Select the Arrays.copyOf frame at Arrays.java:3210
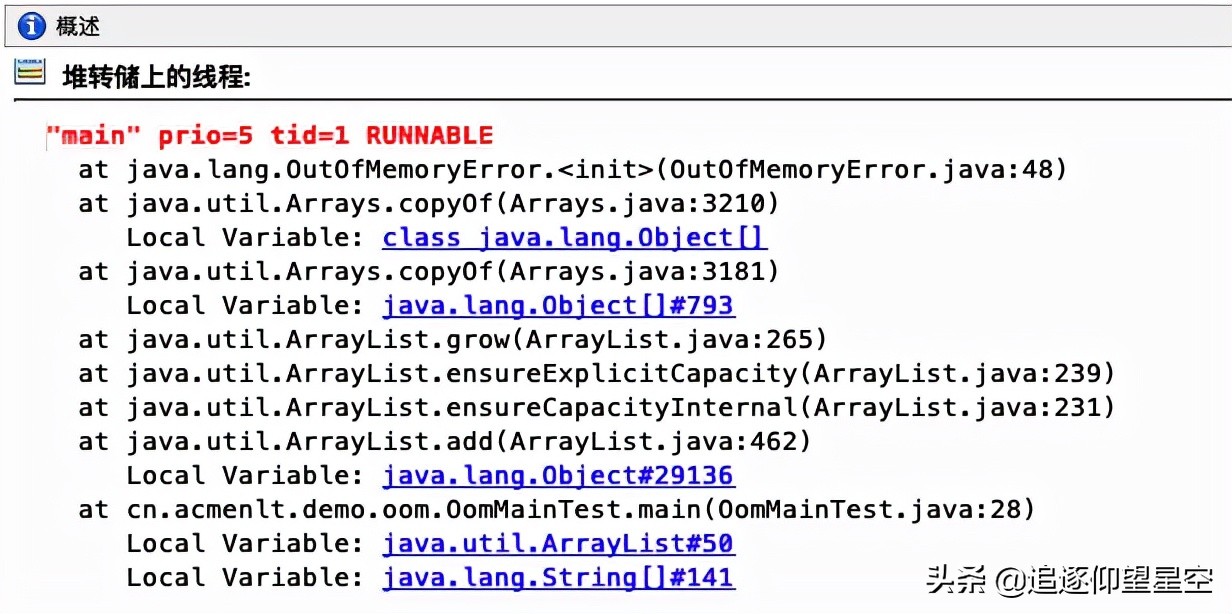Screen dimensions: 1232x614 [x=428, y=203]
